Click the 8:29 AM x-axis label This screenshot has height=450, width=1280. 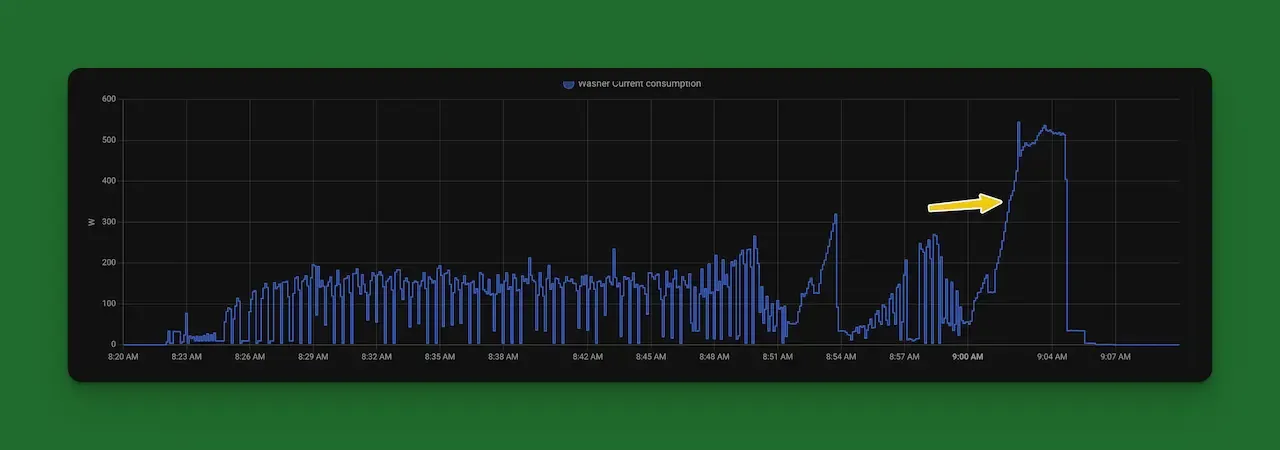pos(313,356)
